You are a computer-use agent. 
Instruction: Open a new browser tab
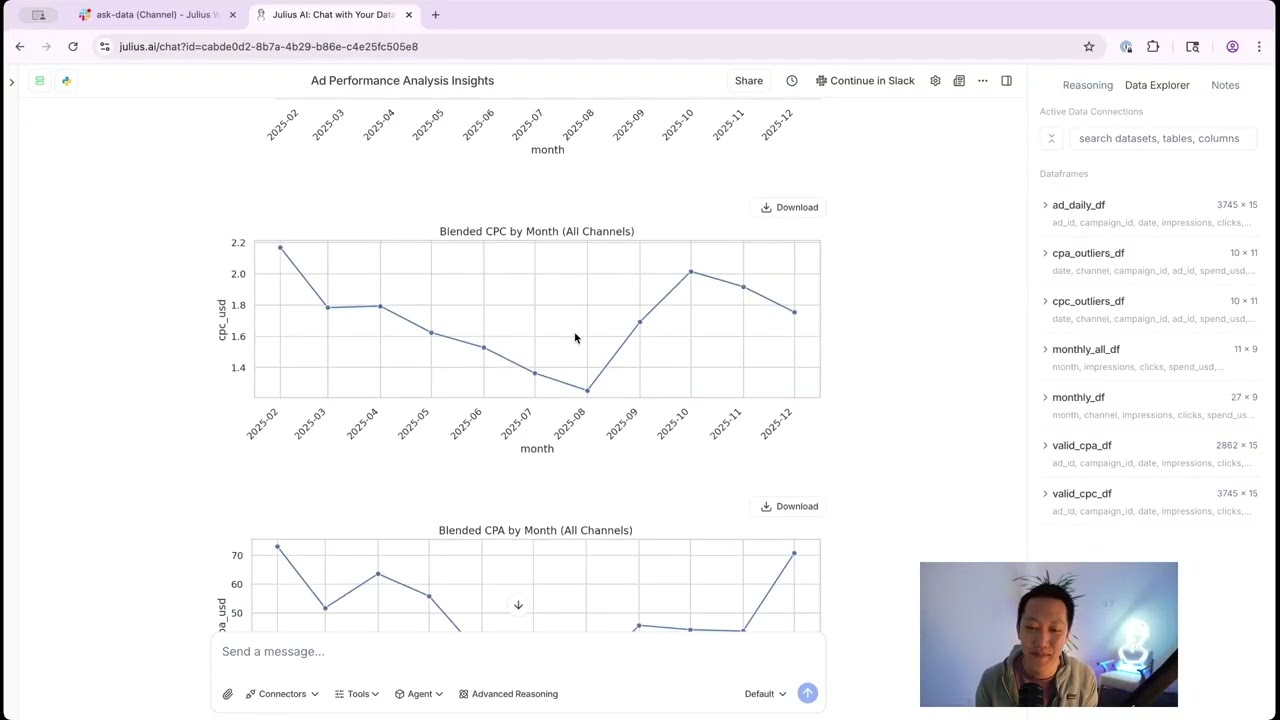435,15
